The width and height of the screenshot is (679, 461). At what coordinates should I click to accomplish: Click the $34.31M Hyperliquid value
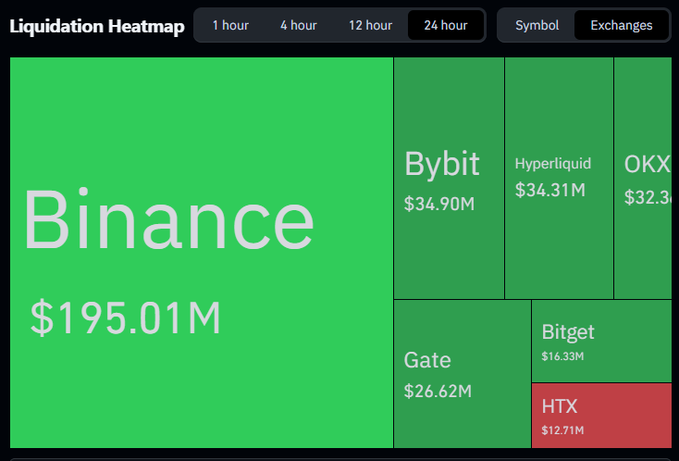pos(550,190)
